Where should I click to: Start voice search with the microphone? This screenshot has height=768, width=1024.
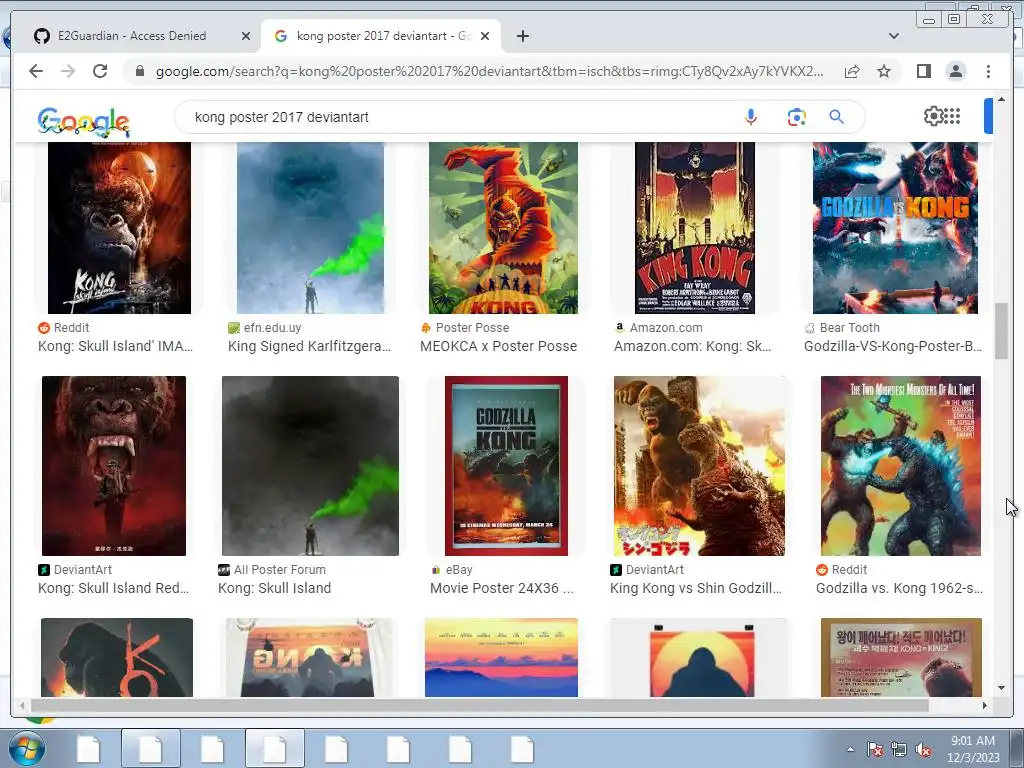pos(751,117)
